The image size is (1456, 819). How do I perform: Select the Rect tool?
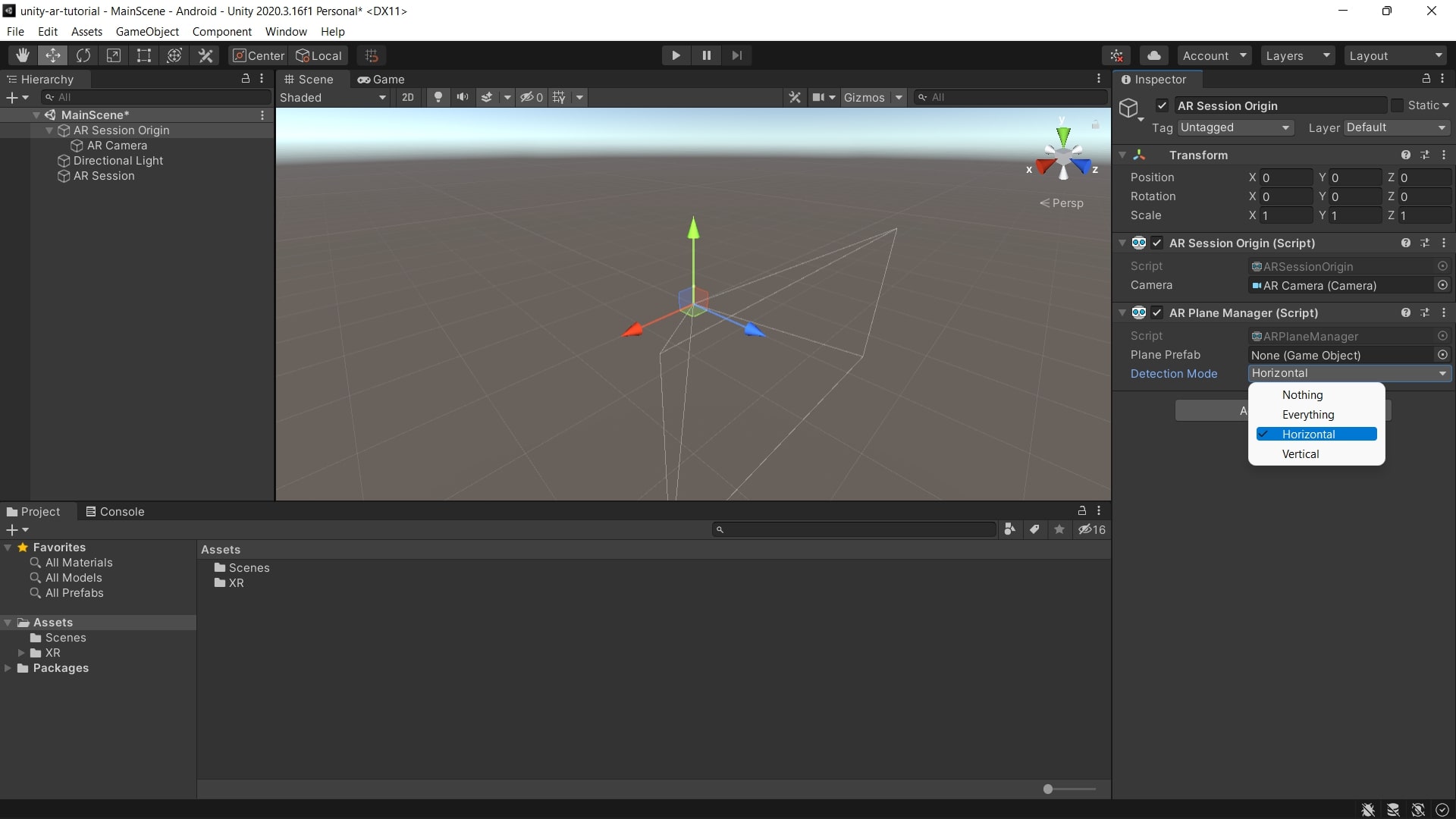[x=144, y=55]
